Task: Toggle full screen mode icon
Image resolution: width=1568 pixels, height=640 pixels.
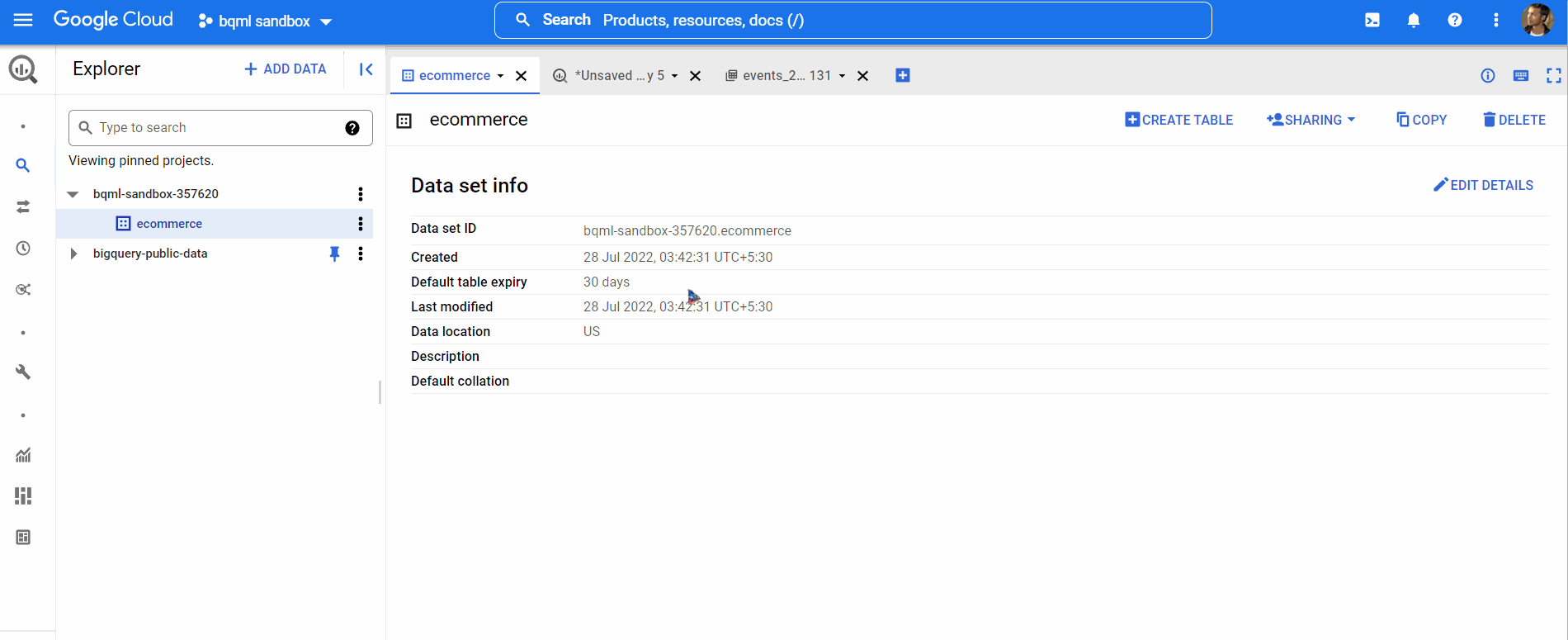Action: click(x=1554, y=76)
